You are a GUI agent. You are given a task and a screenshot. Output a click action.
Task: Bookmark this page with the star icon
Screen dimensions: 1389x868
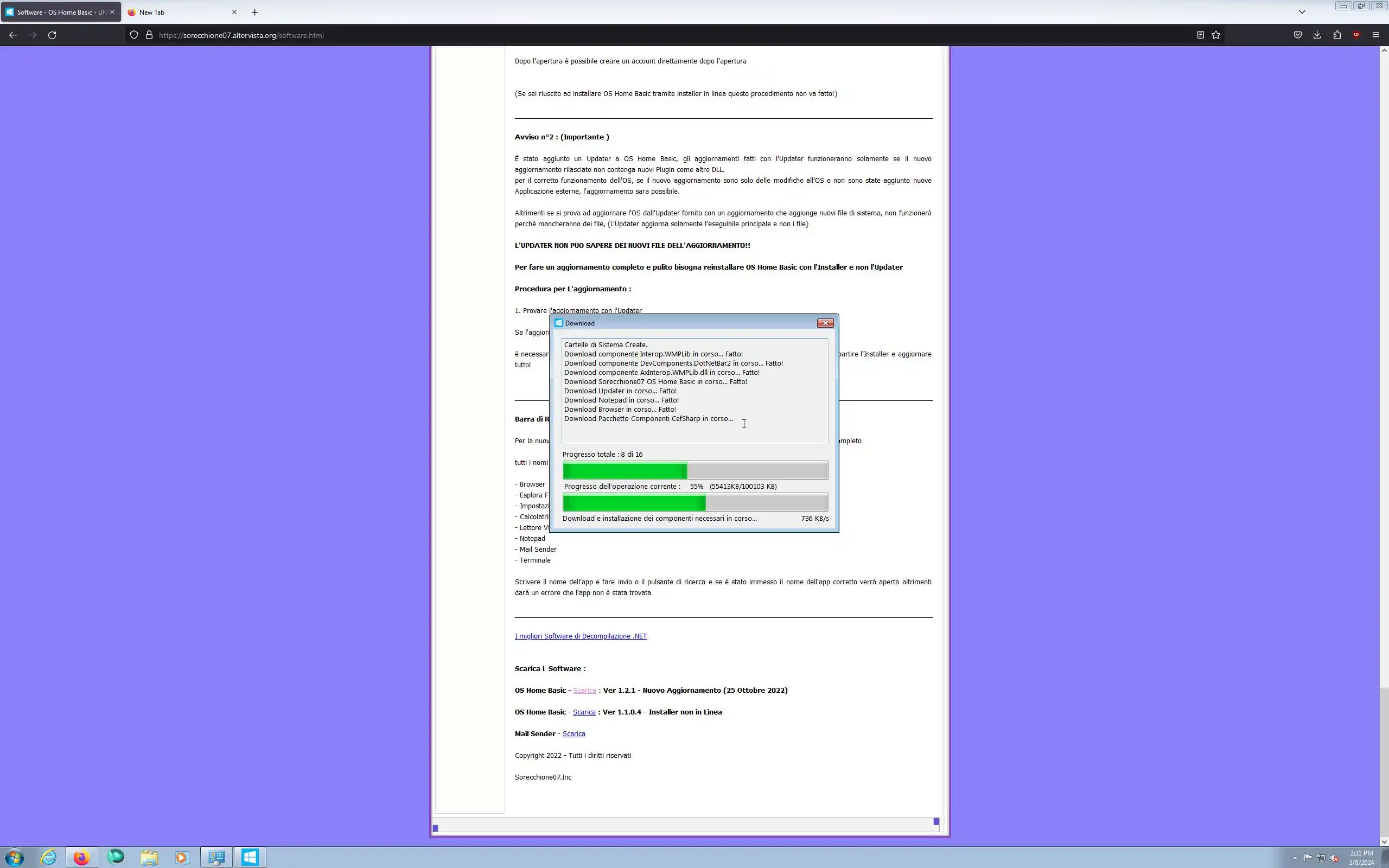click(1216, 35)
